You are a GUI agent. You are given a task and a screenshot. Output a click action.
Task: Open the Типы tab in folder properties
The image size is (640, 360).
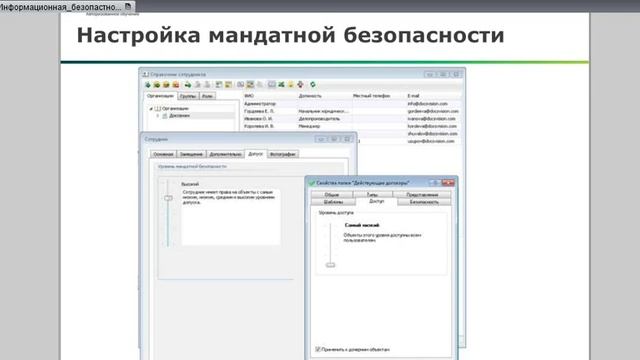click(x=372, y=195)
